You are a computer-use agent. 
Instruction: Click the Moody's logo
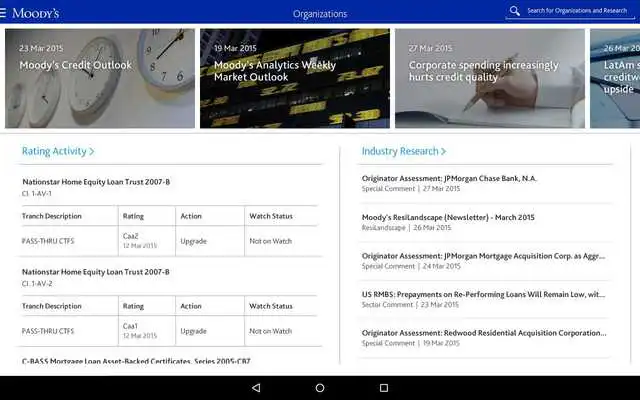(x=35, y=12)
